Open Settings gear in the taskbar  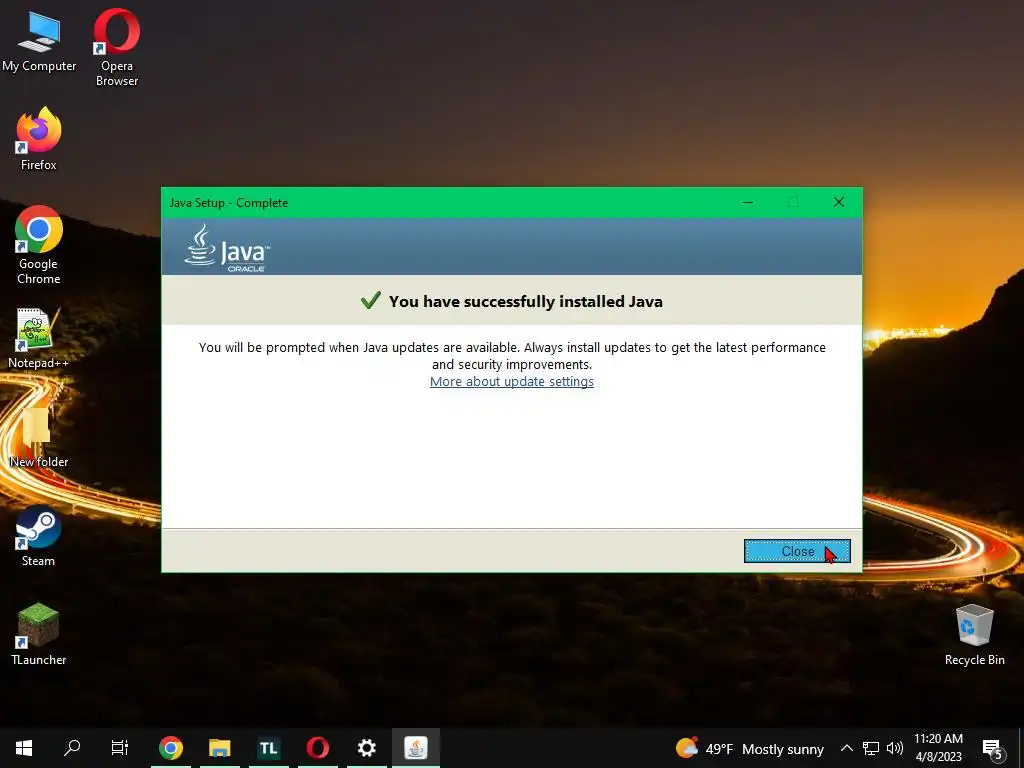coord(366,748)
